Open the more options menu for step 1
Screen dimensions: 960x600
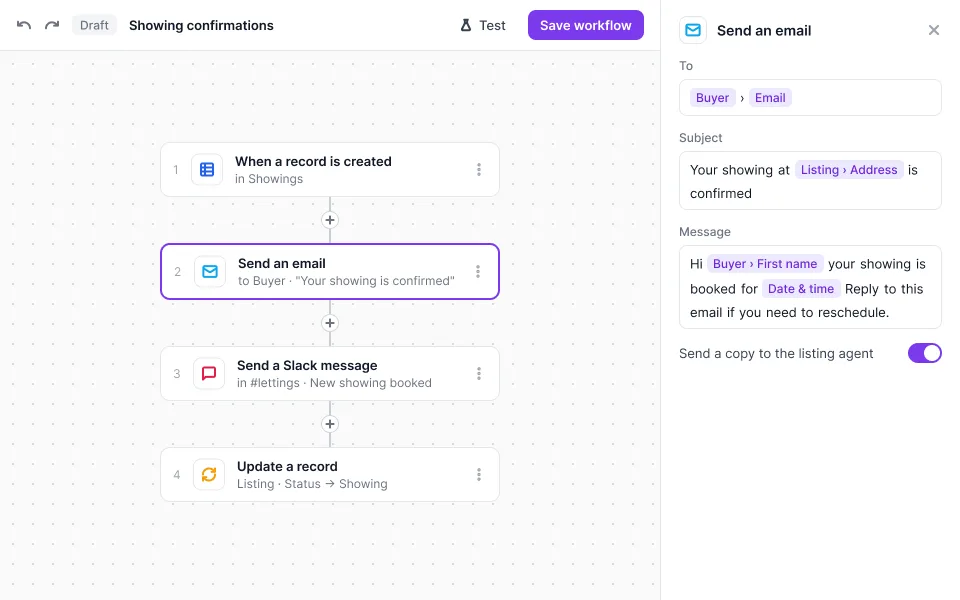[x=479, y=170]
